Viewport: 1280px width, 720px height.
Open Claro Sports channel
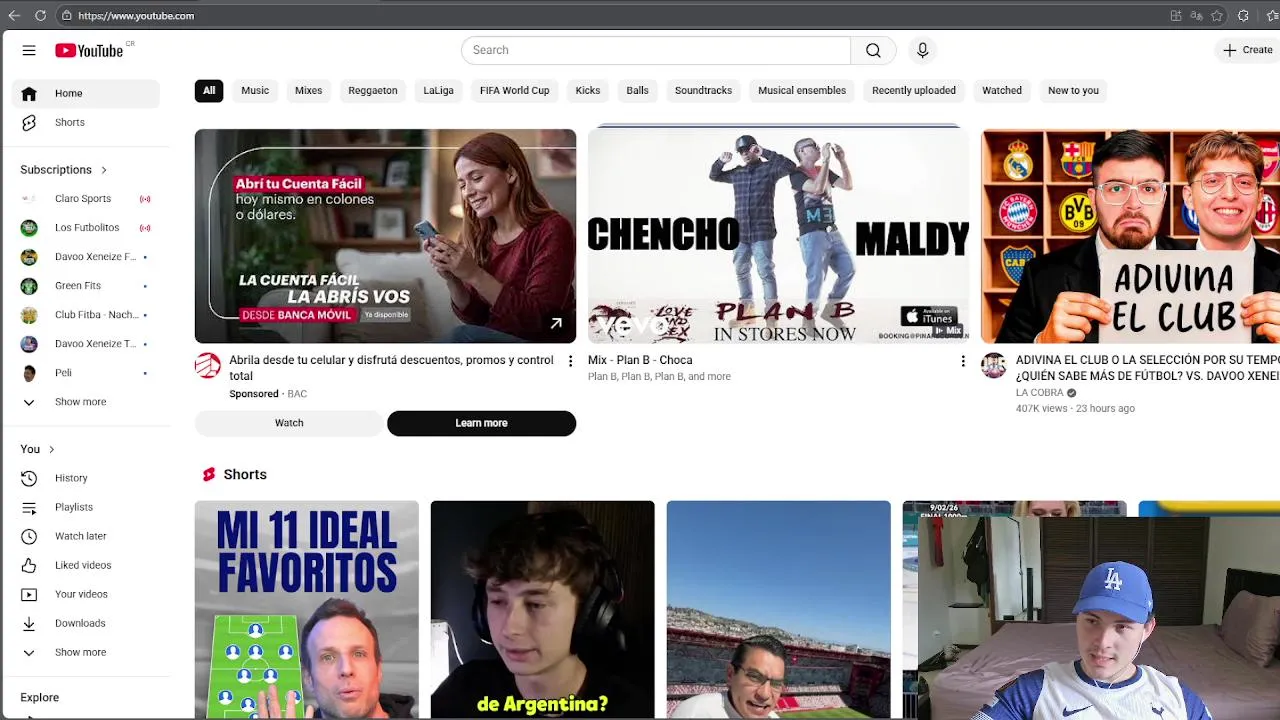point(86,198)
